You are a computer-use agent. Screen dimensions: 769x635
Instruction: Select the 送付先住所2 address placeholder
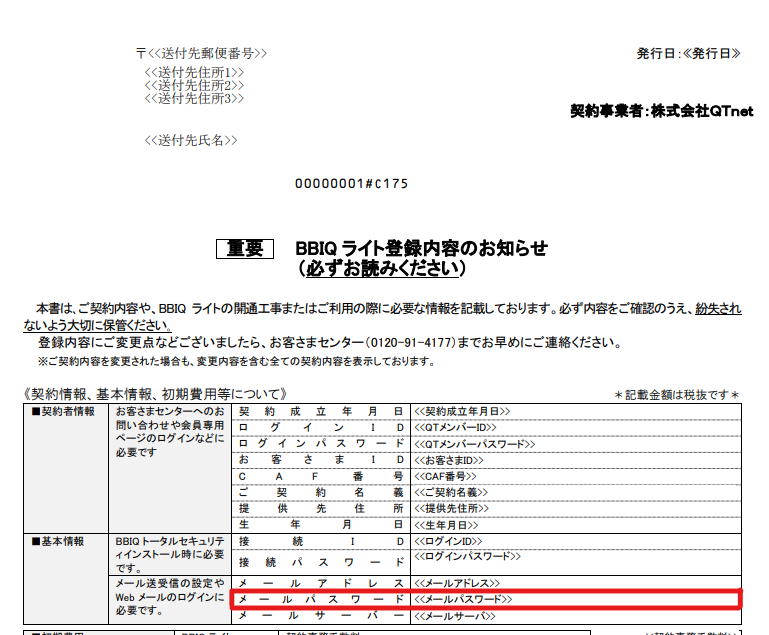click(x=194, y=85)
